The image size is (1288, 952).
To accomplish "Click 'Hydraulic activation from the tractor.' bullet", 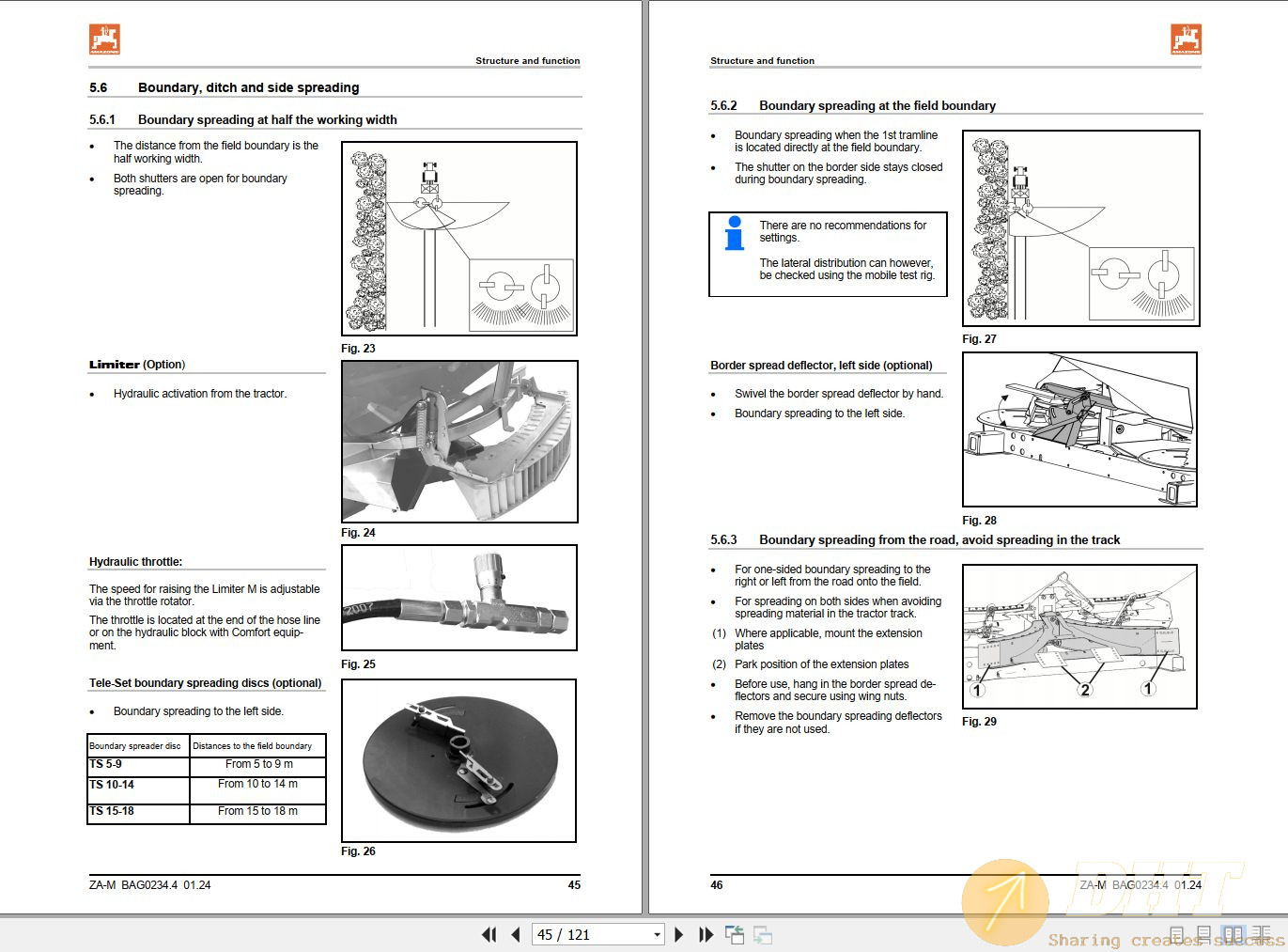I will coord(200,394).
